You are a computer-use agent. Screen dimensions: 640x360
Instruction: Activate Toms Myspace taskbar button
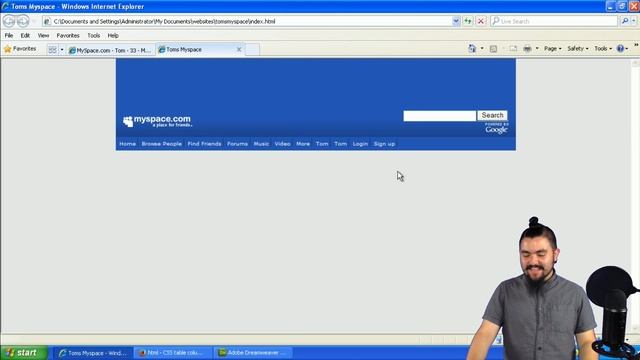[92, 353]
